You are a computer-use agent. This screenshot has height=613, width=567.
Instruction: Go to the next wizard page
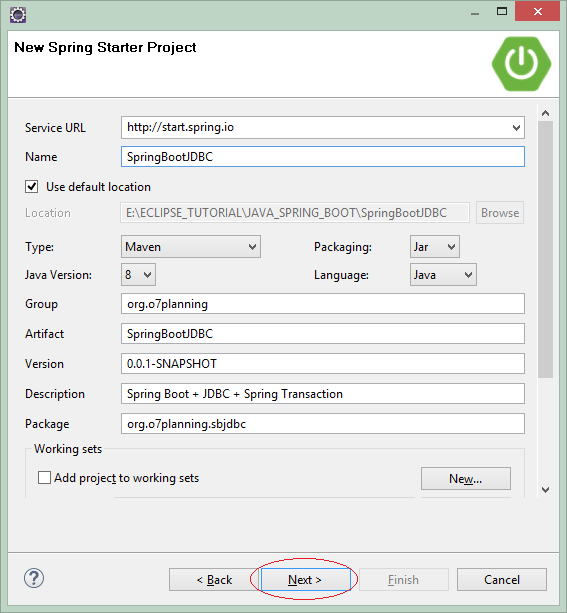[x=305, y=579]
